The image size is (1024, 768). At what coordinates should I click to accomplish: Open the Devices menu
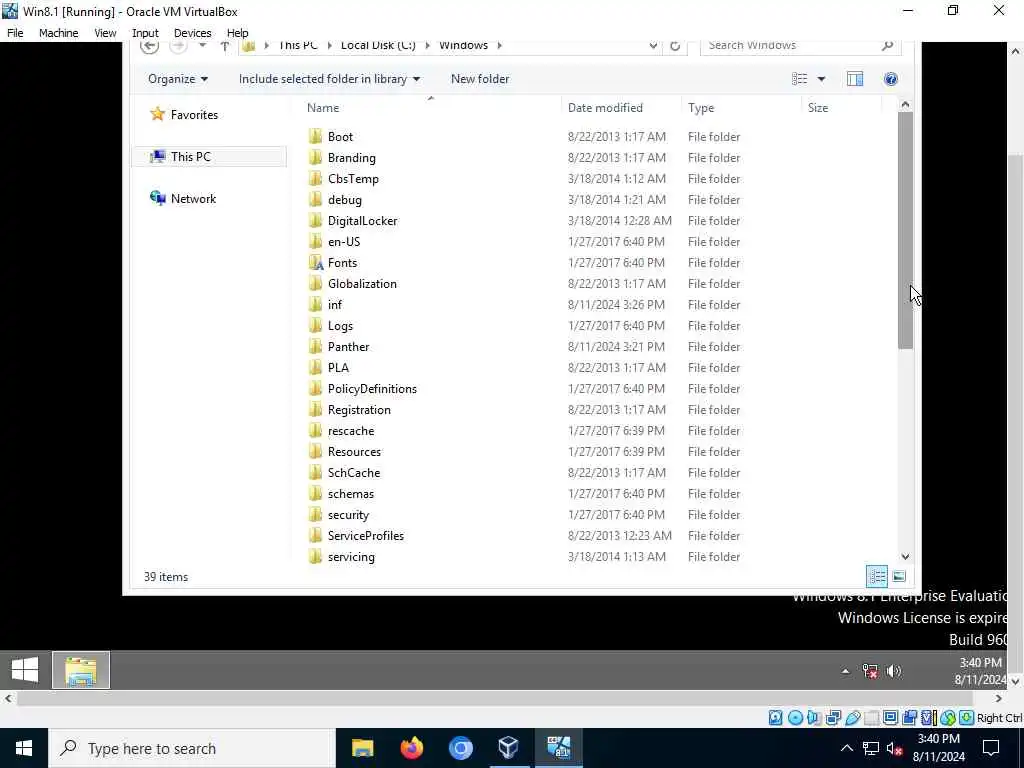click(x=192, y=33)
